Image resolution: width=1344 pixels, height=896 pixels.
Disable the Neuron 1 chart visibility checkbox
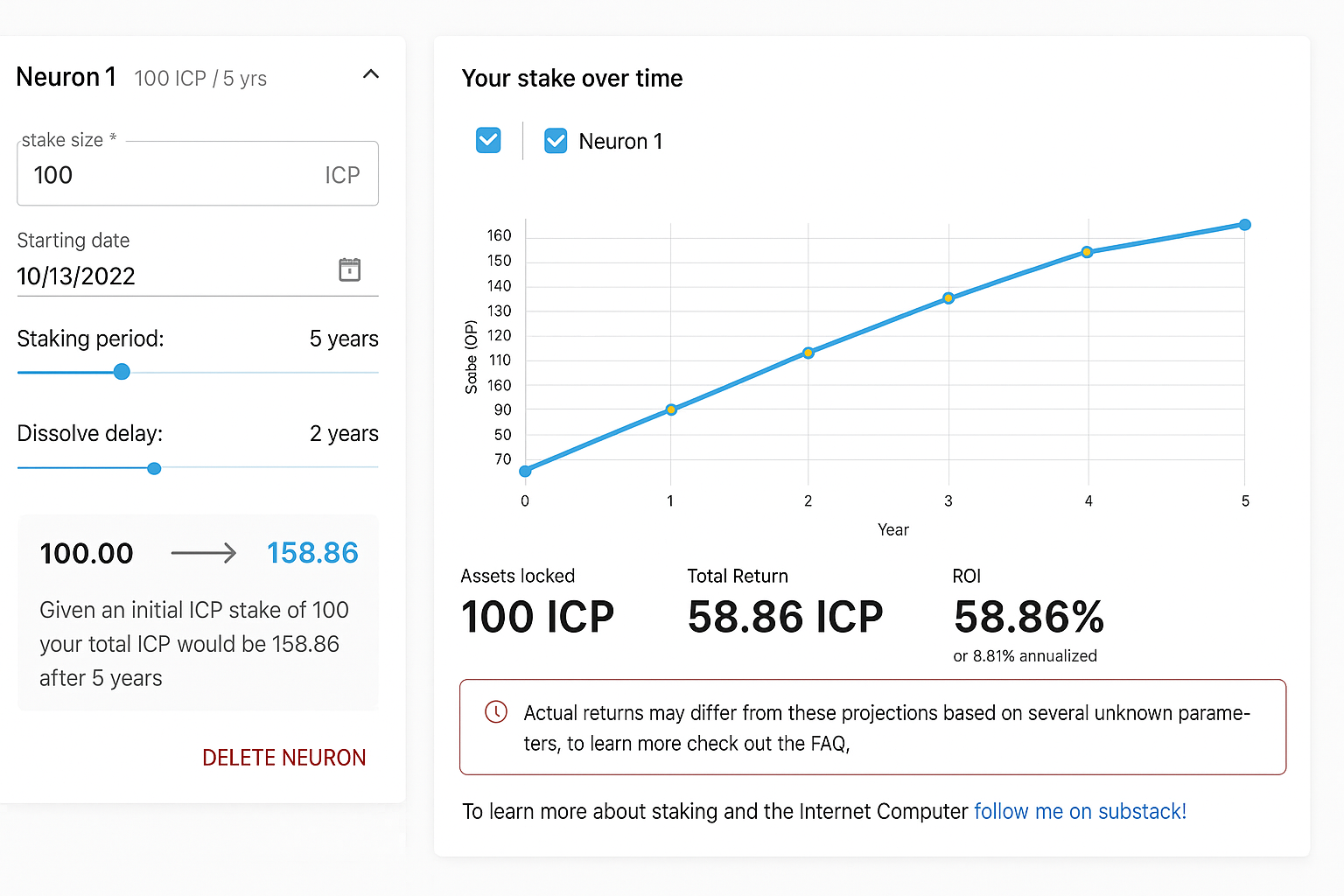(x=556, y=140)
